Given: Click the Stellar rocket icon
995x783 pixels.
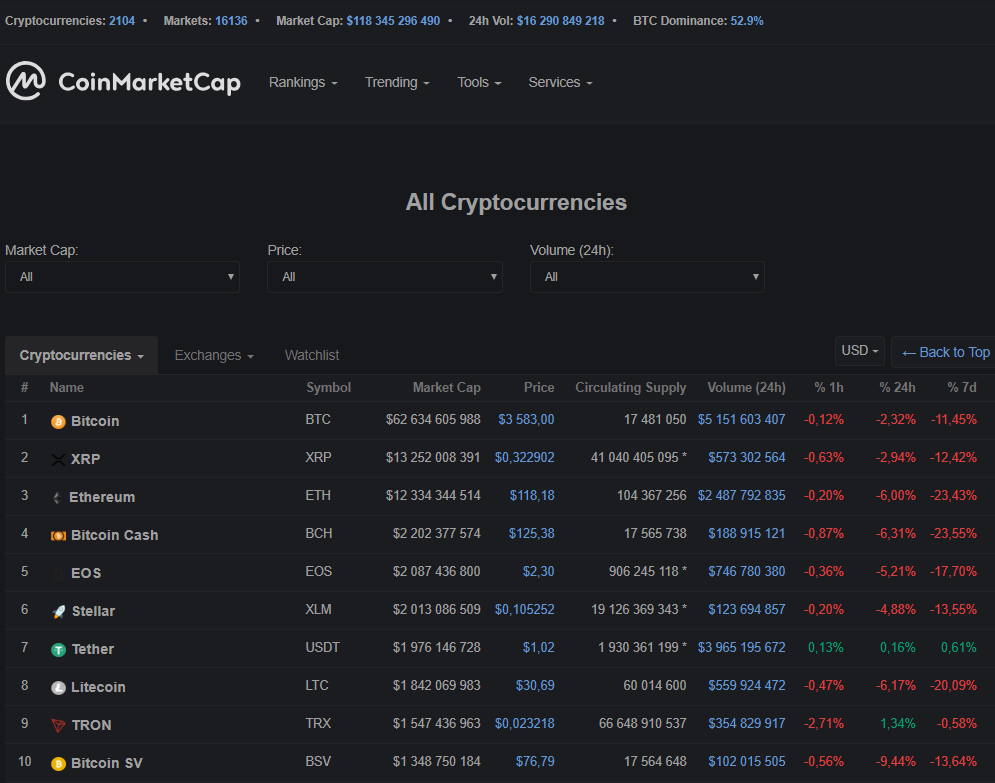Looking at the screenshot, I should (x=59, y=612).
